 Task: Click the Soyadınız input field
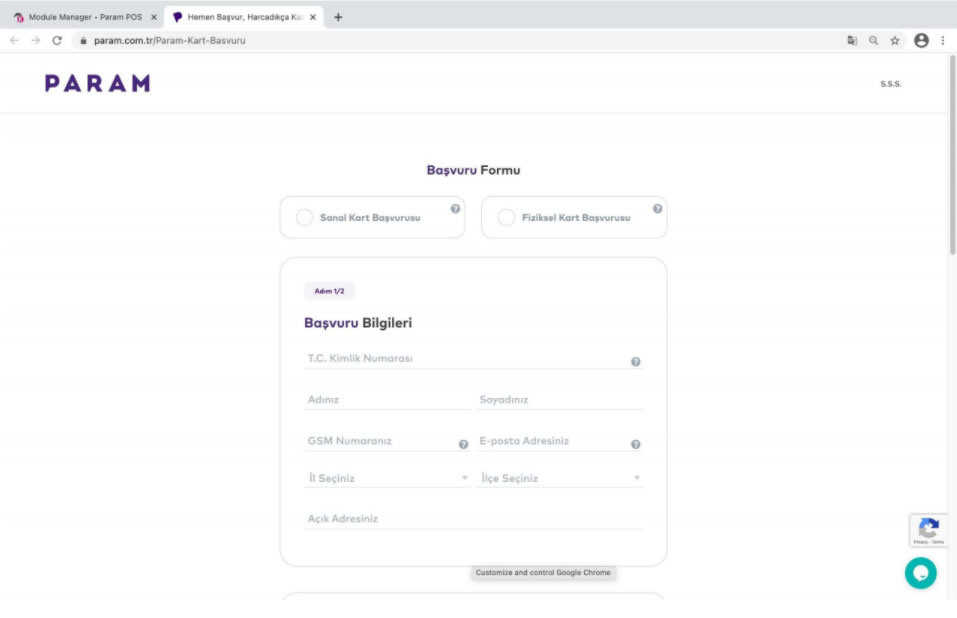point(559,400)
